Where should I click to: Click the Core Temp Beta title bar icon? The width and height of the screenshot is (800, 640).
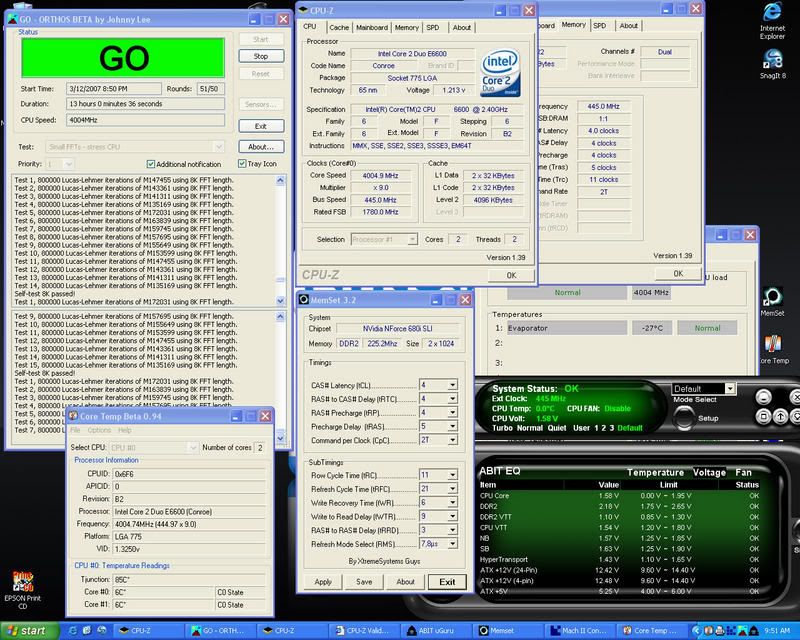(73, 416)
